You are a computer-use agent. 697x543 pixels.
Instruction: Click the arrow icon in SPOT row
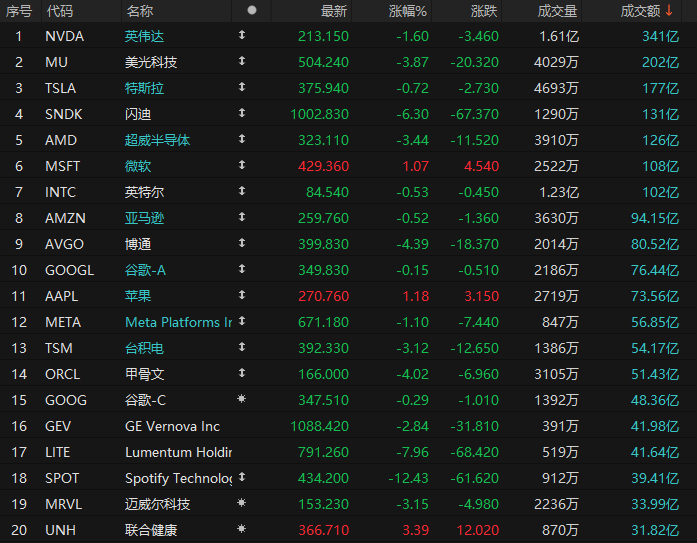click(242, 477)
